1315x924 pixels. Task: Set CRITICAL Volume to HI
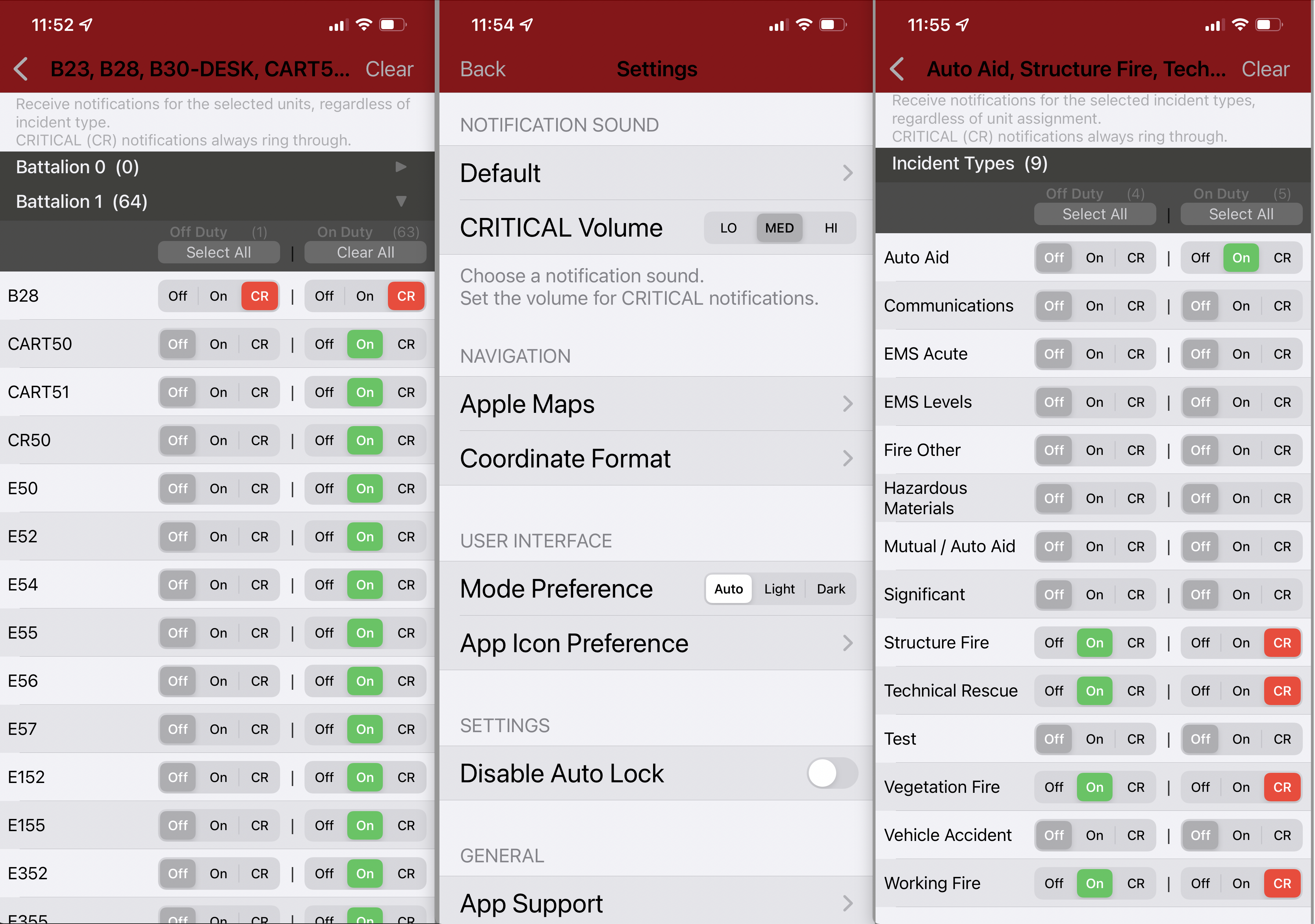pos(830,228)
